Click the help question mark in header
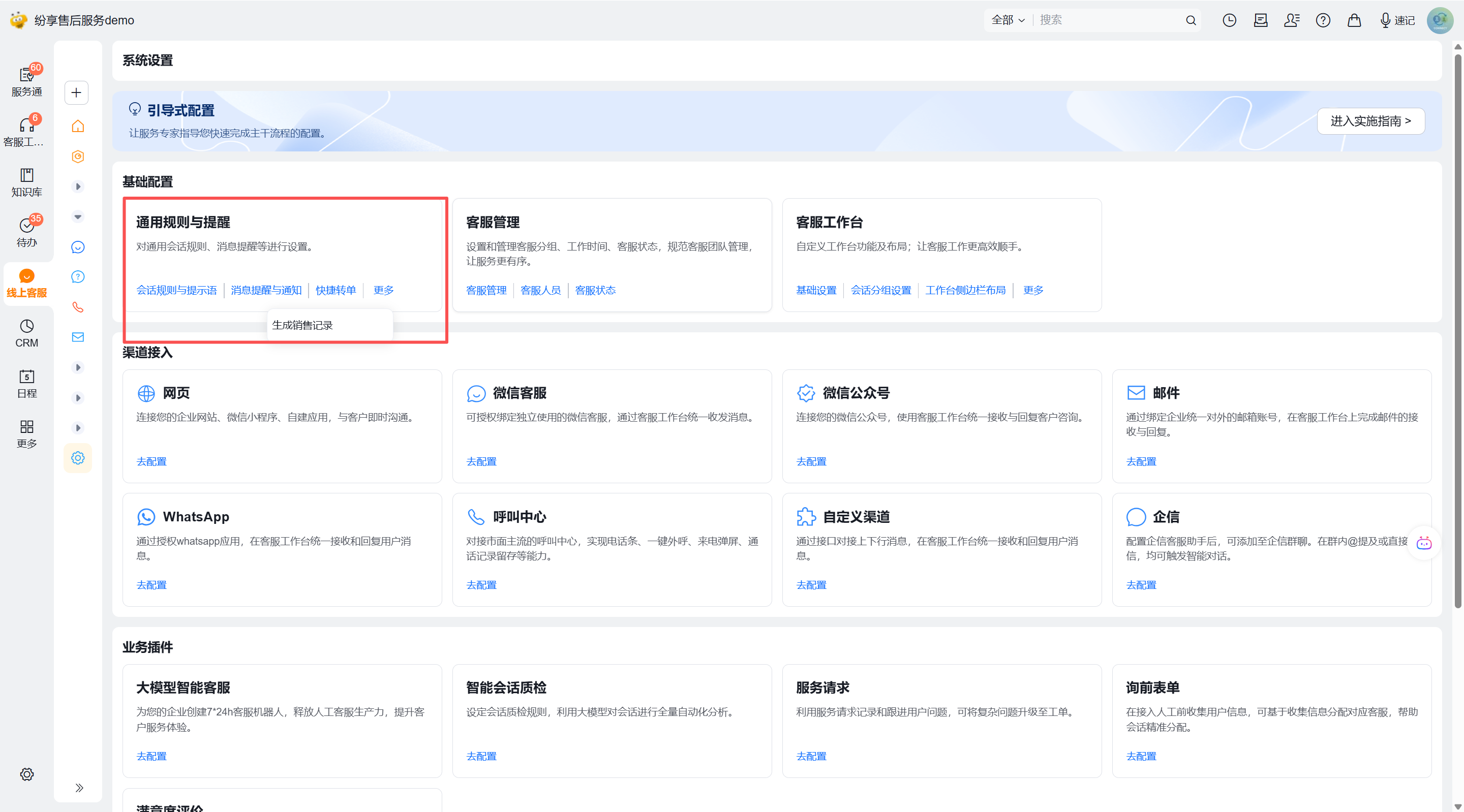Screen dimensions: 1464x812 1323,20
